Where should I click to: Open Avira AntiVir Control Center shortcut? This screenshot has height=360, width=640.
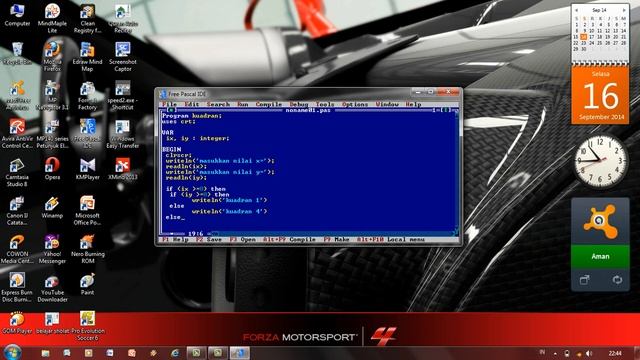(x=17, y=133)
